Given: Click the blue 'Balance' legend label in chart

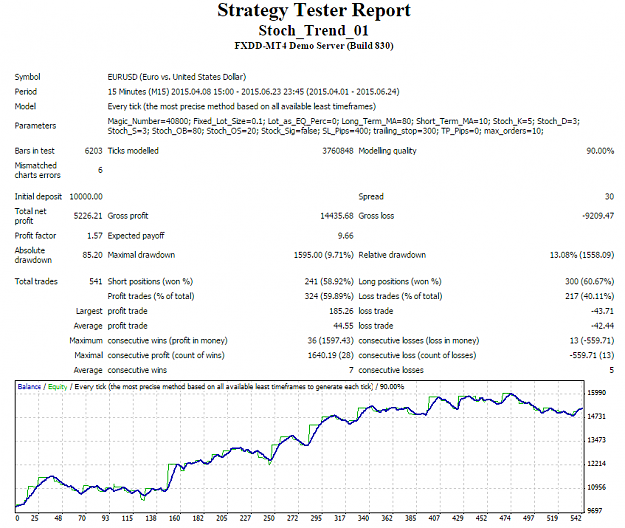Looking at the screenshot, I should pos(29,387).
